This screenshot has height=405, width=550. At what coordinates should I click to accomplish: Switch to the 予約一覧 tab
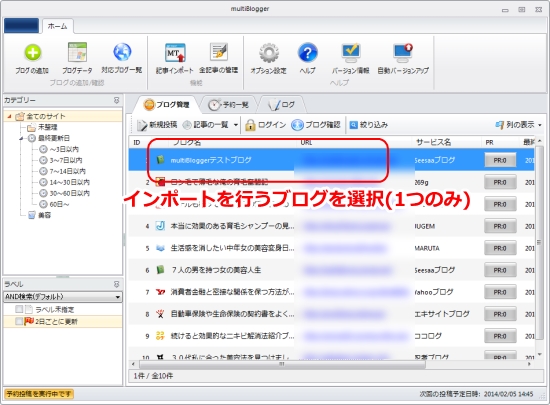tap(228, 104)
